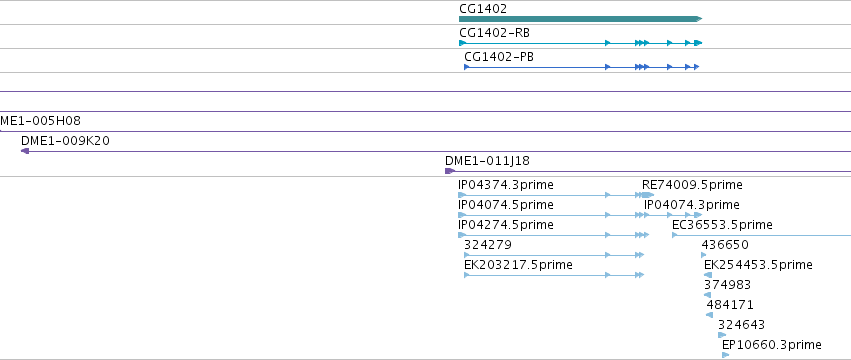The height and width of the screenshot is (360, 851).
Task: Click the EK254453.5prime label
Action: (758, 265)
